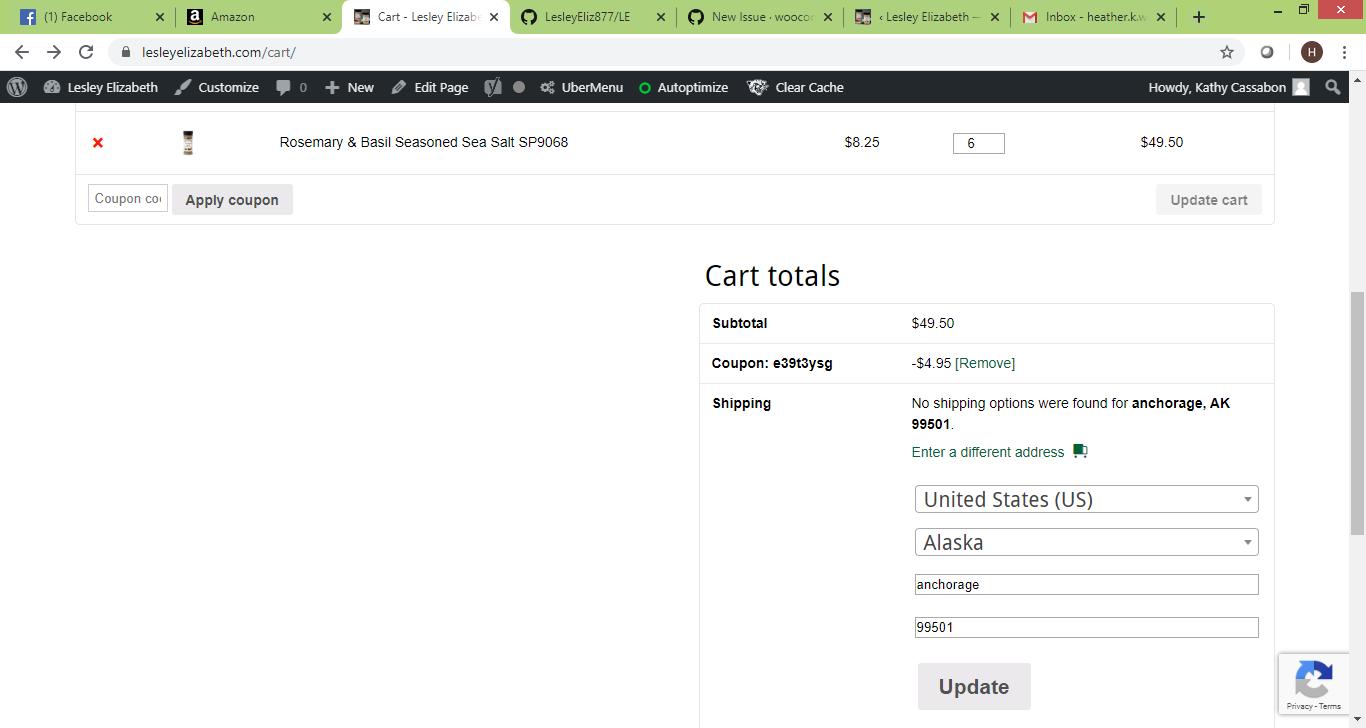Click the page vertical scrollbar
Screen dimensions: 1366x728
tap(1358, 414)
